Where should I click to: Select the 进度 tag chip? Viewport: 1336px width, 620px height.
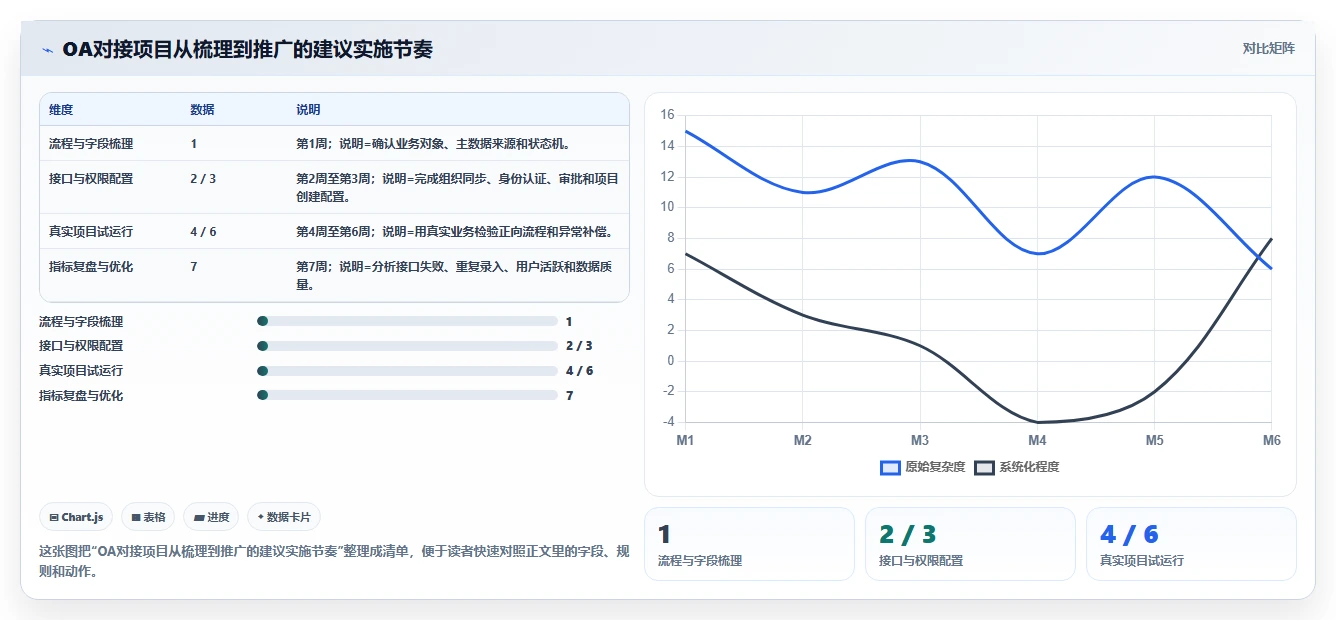click(x=211, y=517)
